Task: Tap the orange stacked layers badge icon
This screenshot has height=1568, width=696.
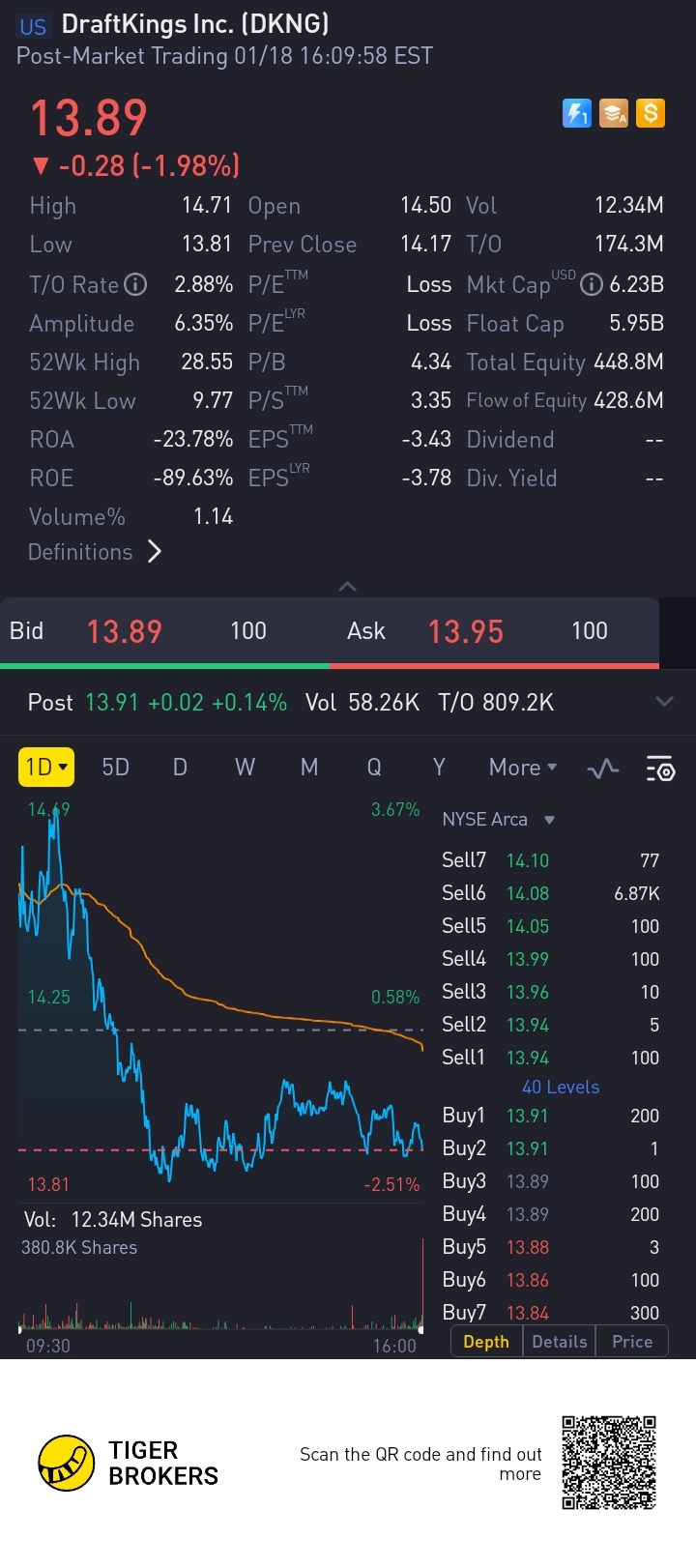Action: click(614, 114)
